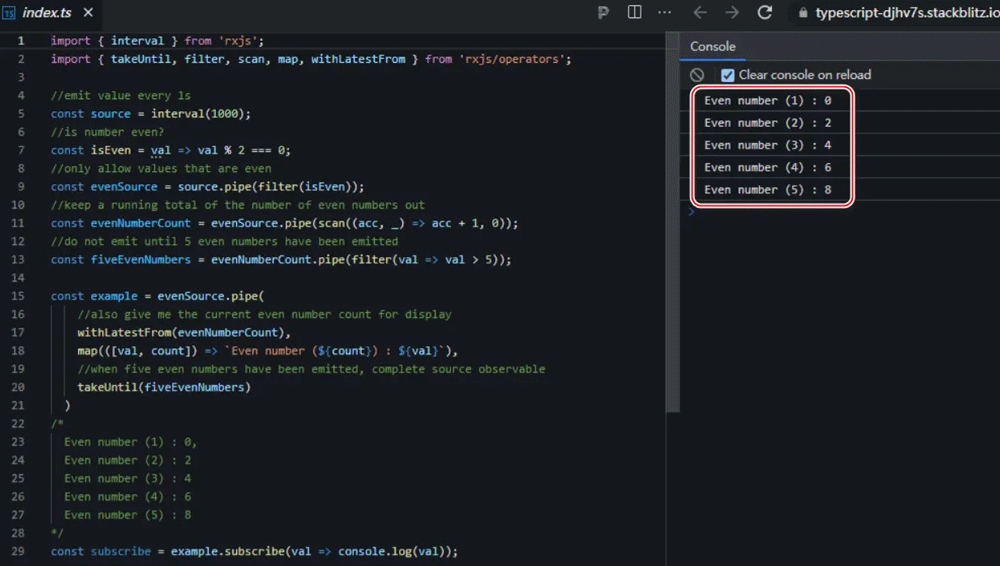1000x566 pixels.
Task: Click 'console.log(val)' on the last line
Action: point(391,551)
